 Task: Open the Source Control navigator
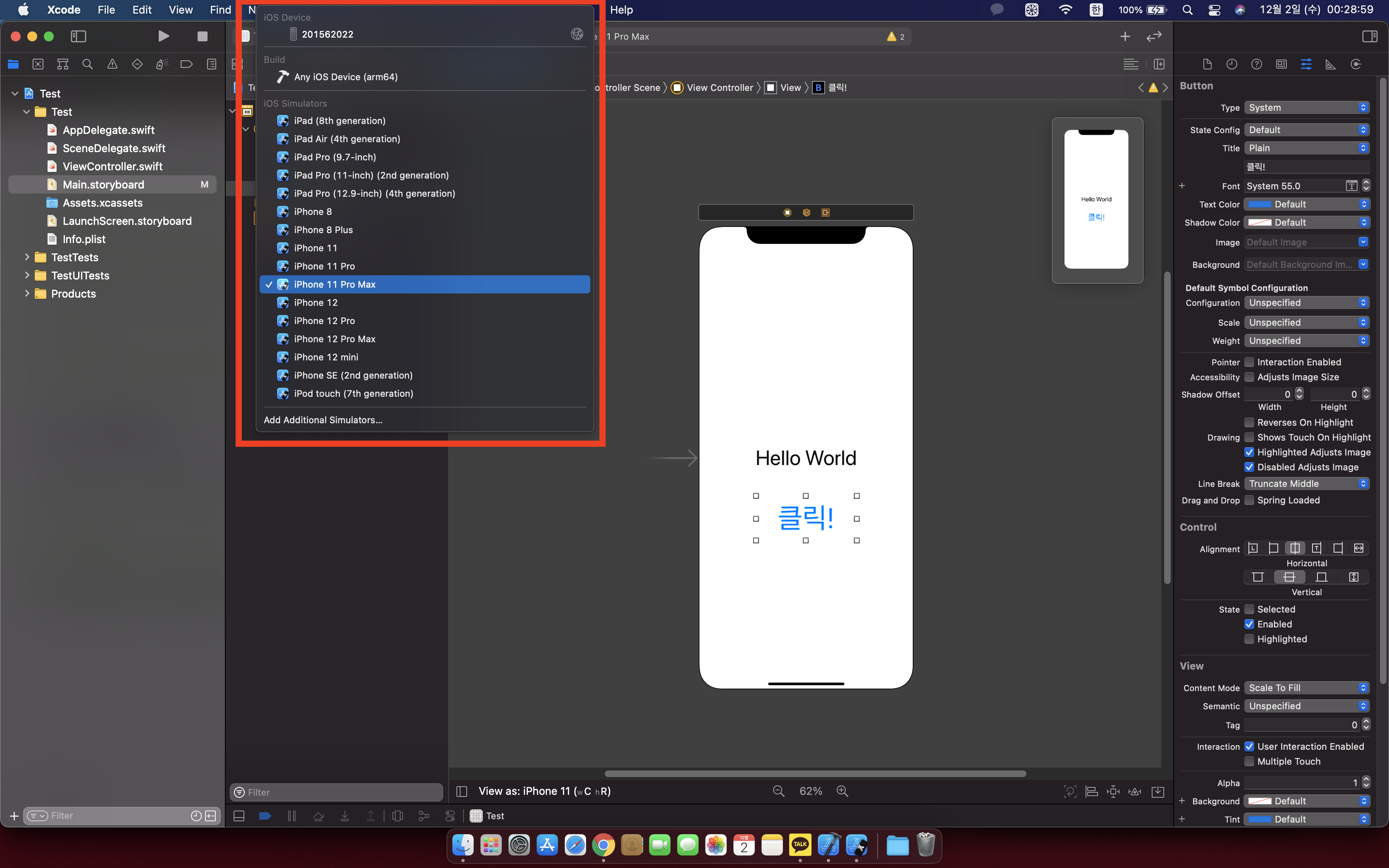coord(38,64)
